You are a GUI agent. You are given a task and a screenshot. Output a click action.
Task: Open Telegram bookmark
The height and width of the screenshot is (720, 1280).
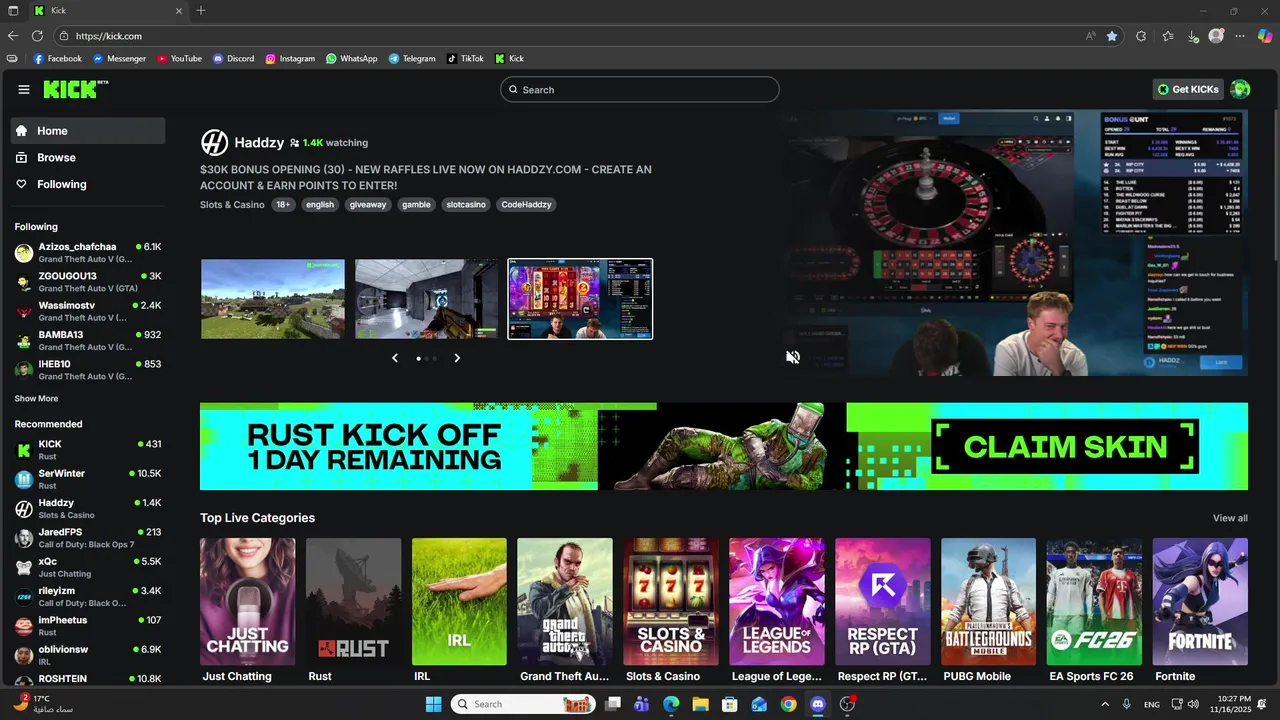[x=412, y=59]
